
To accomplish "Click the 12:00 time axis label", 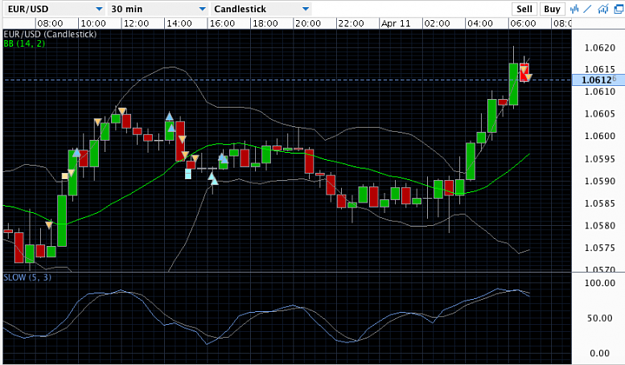I will pyautogui.click(x=136, y=24).
